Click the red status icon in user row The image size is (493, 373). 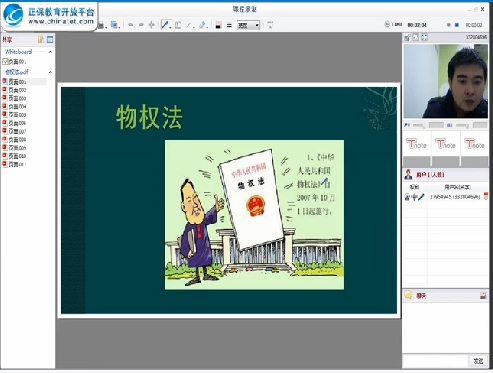486,196
